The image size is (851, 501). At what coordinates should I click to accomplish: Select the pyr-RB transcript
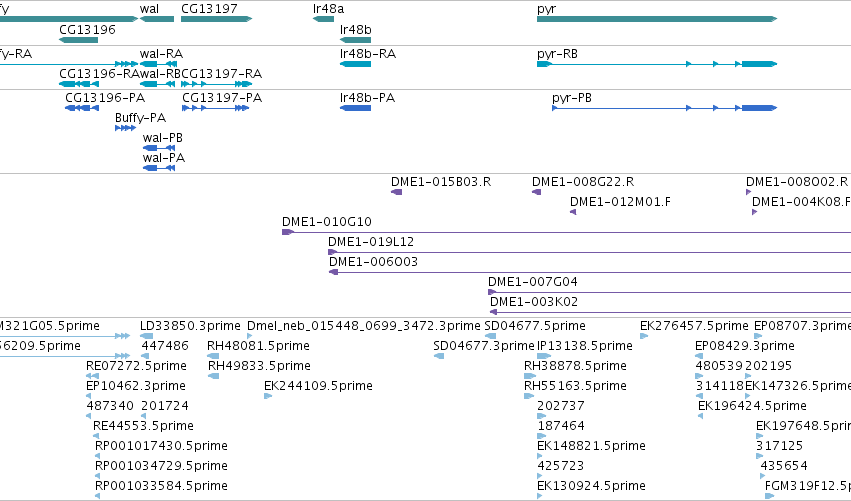click(657, 64)
